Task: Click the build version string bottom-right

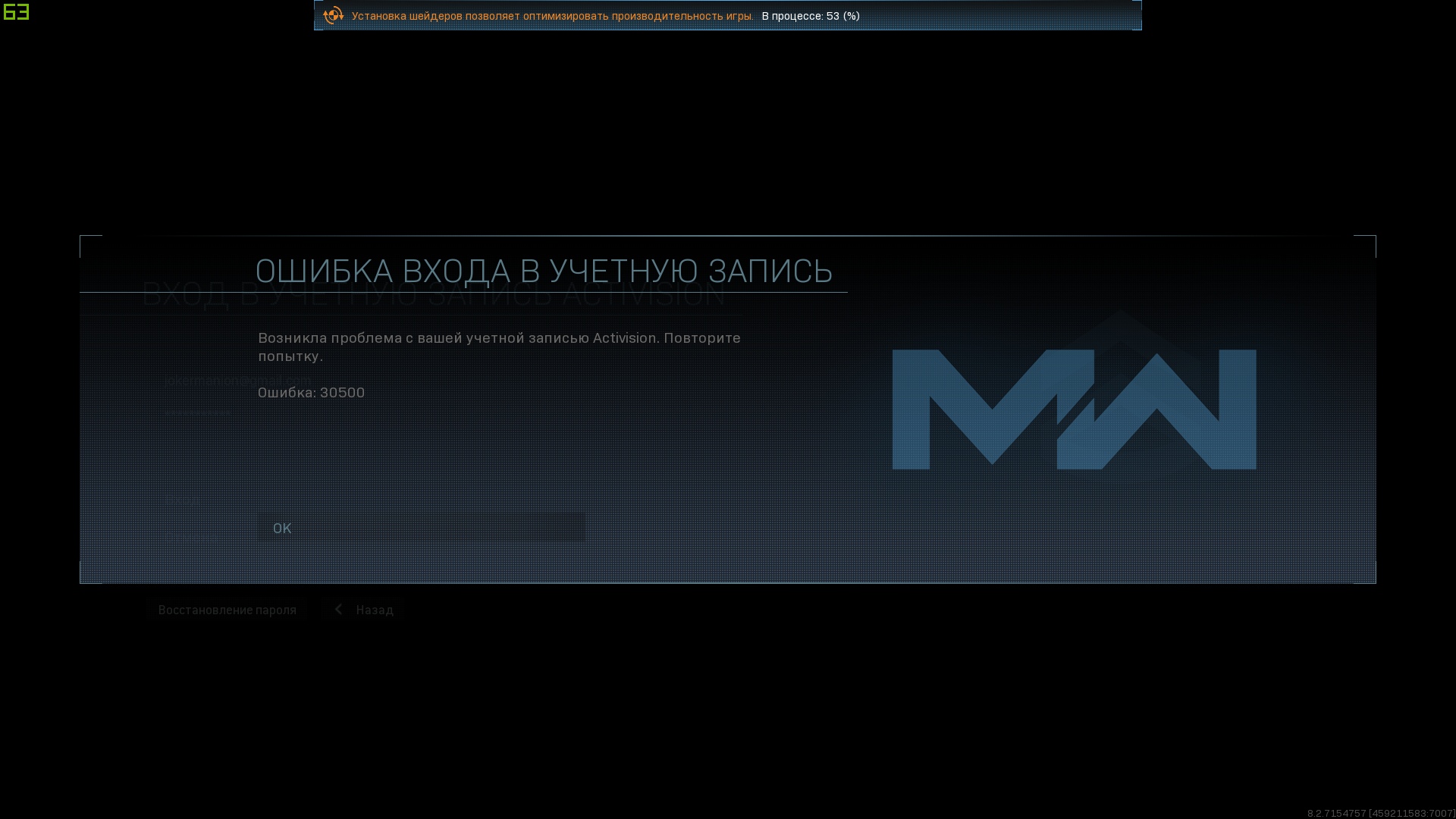Action: (1380, 813)
